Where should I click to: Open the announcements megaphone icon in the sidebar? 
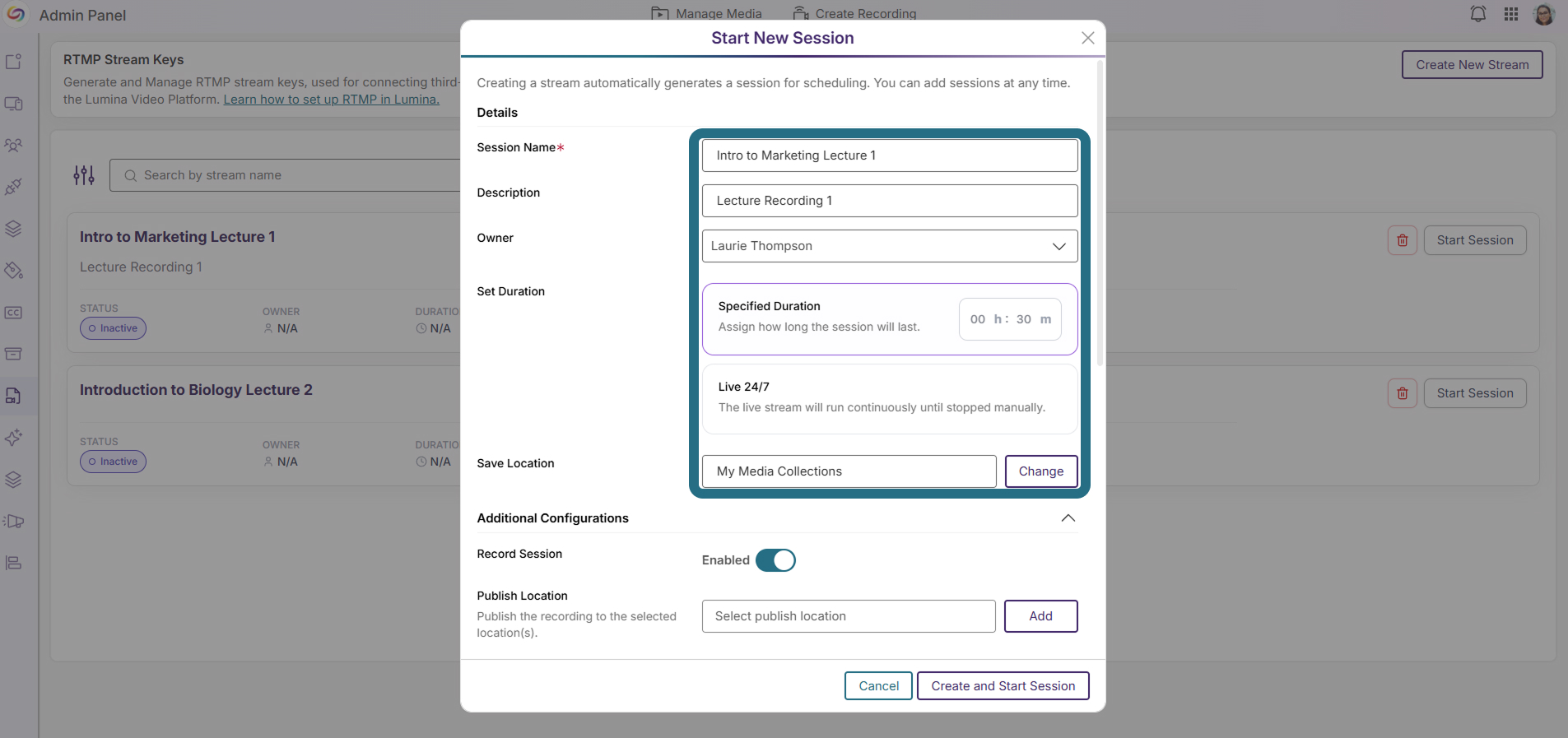point(14,521)
